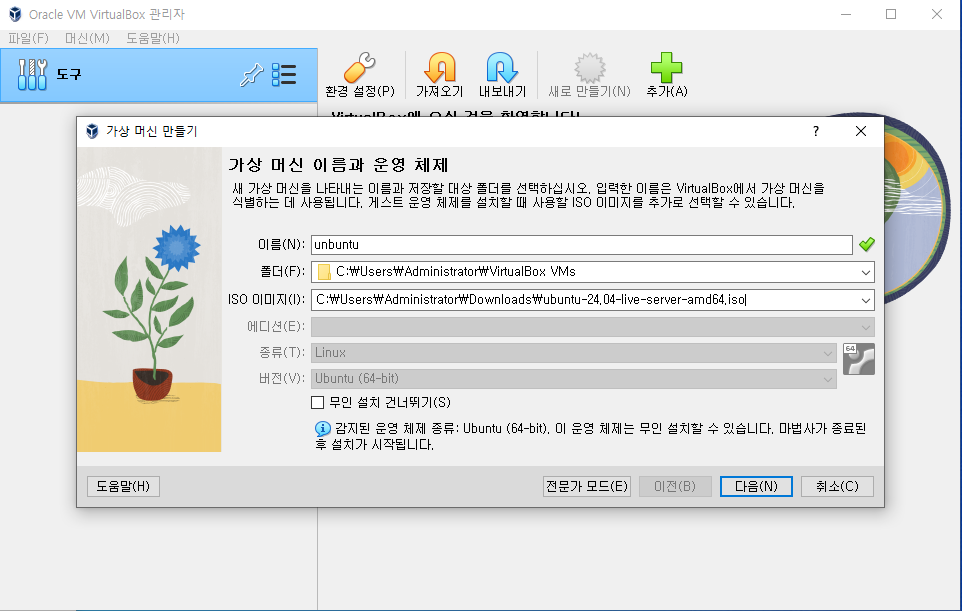Open the 도움말(H) menu in menu bar
The height and width of the screenshot is (611, 962).
coord(153,38)
